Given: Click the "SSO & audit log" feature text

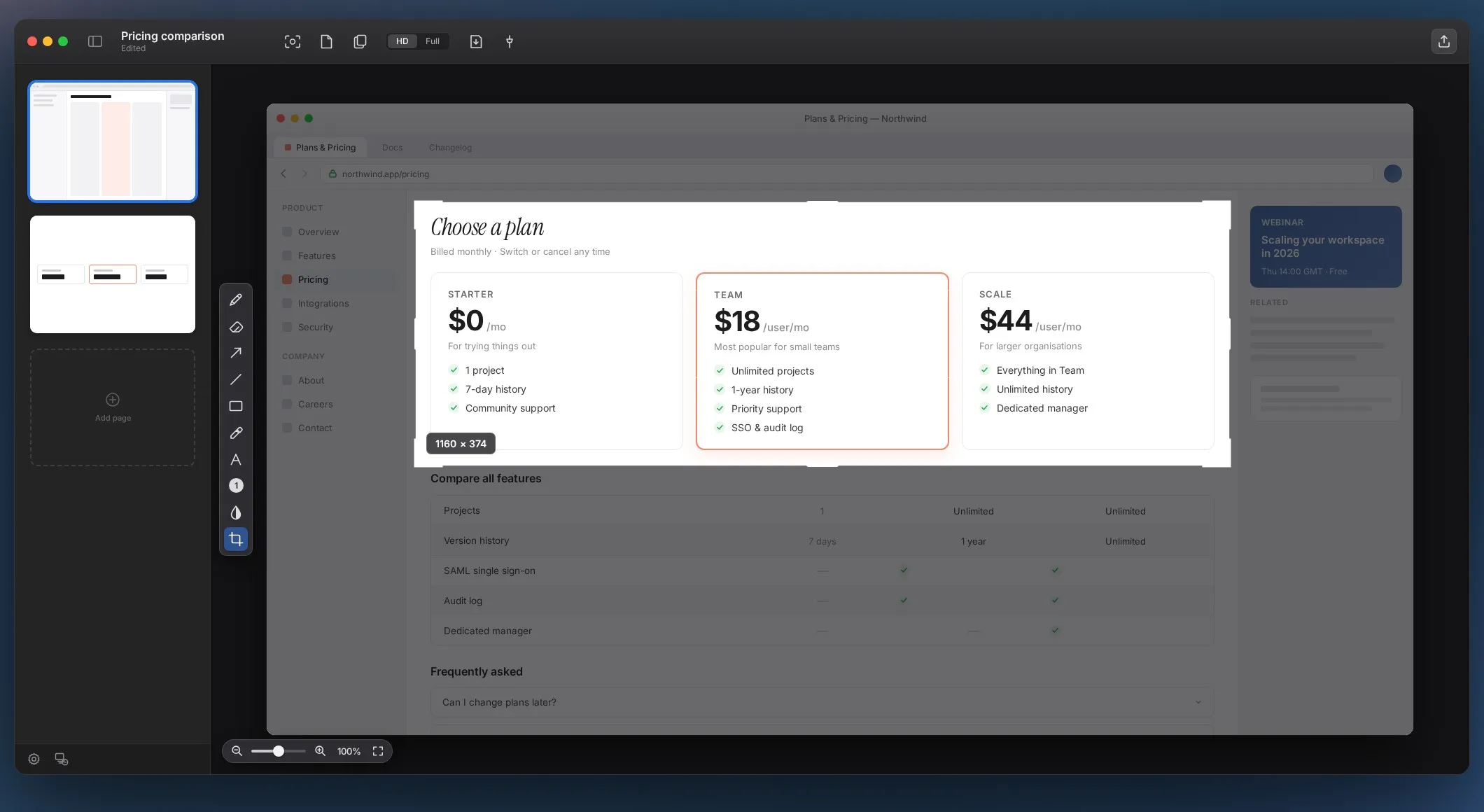Looking at the screenshot, I should 767,428.
